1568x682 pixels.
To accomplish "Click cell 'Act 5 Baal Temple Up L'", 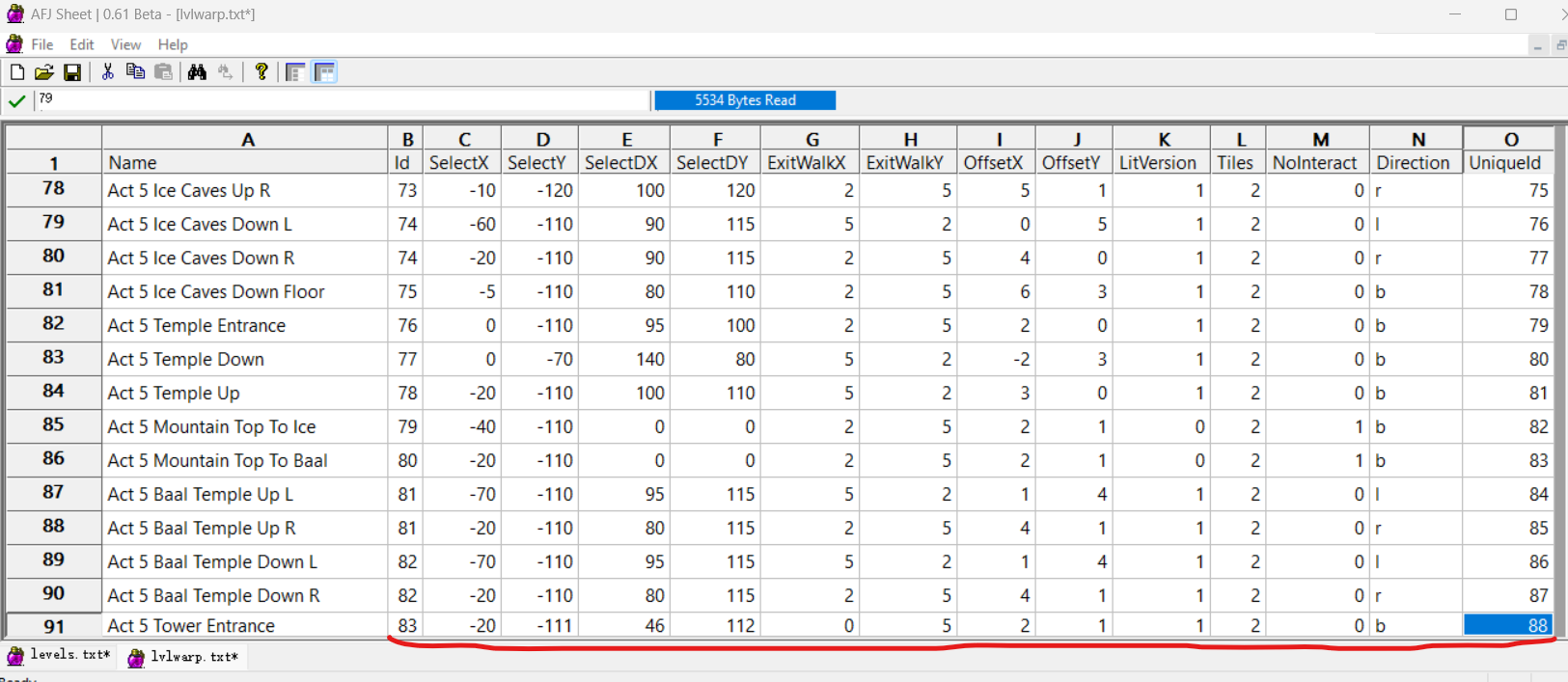I will click(x=245, y=494).
